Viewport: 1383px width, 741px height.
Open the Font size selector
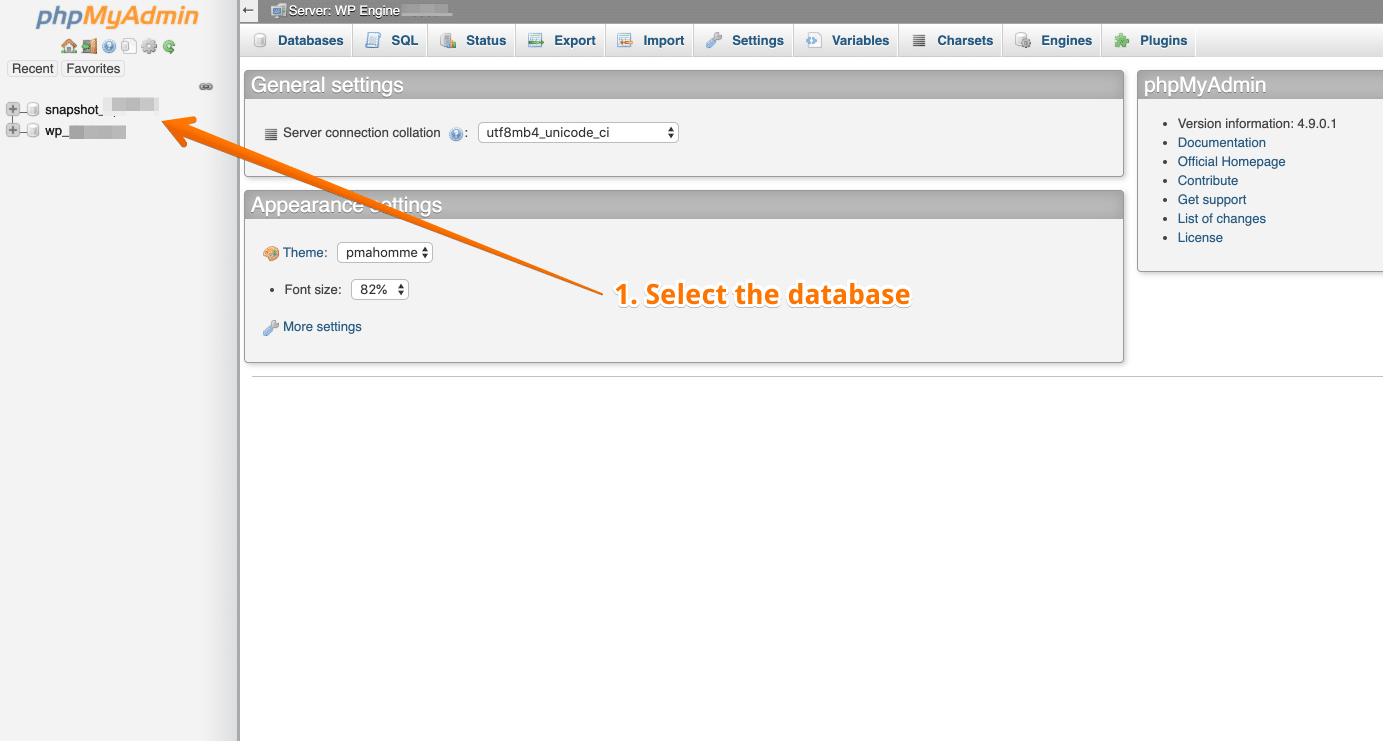tap(379, 289)
